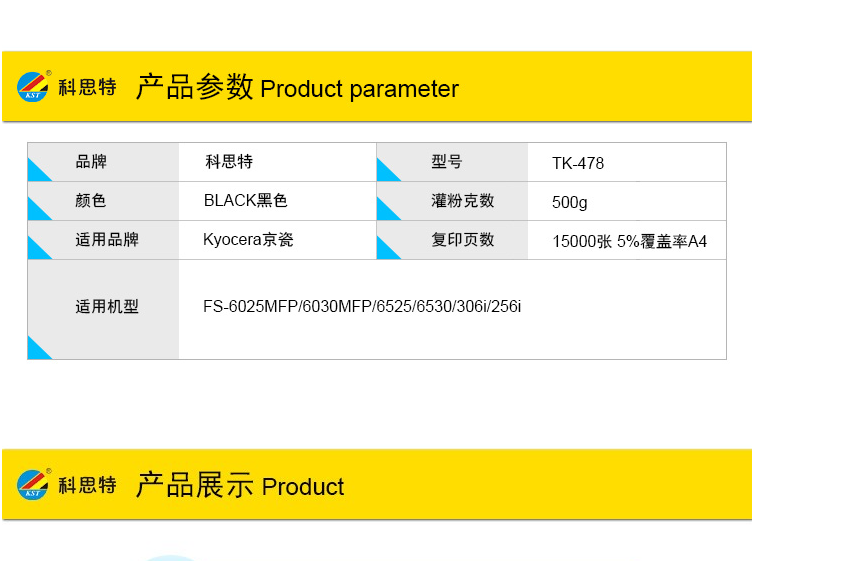Select the 产品展示 Product heading text
860x561 pixels.
pos(240,485)
